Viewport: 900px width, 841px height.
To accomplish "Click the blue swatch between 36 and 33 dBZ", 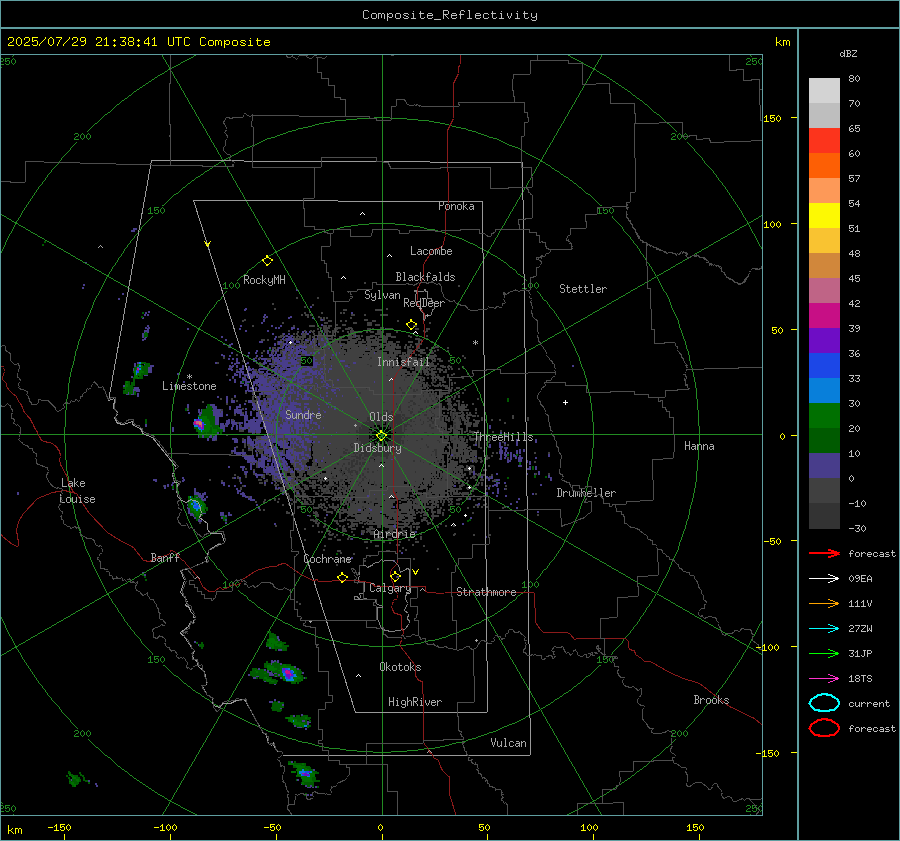I will [x=824, y=366].
